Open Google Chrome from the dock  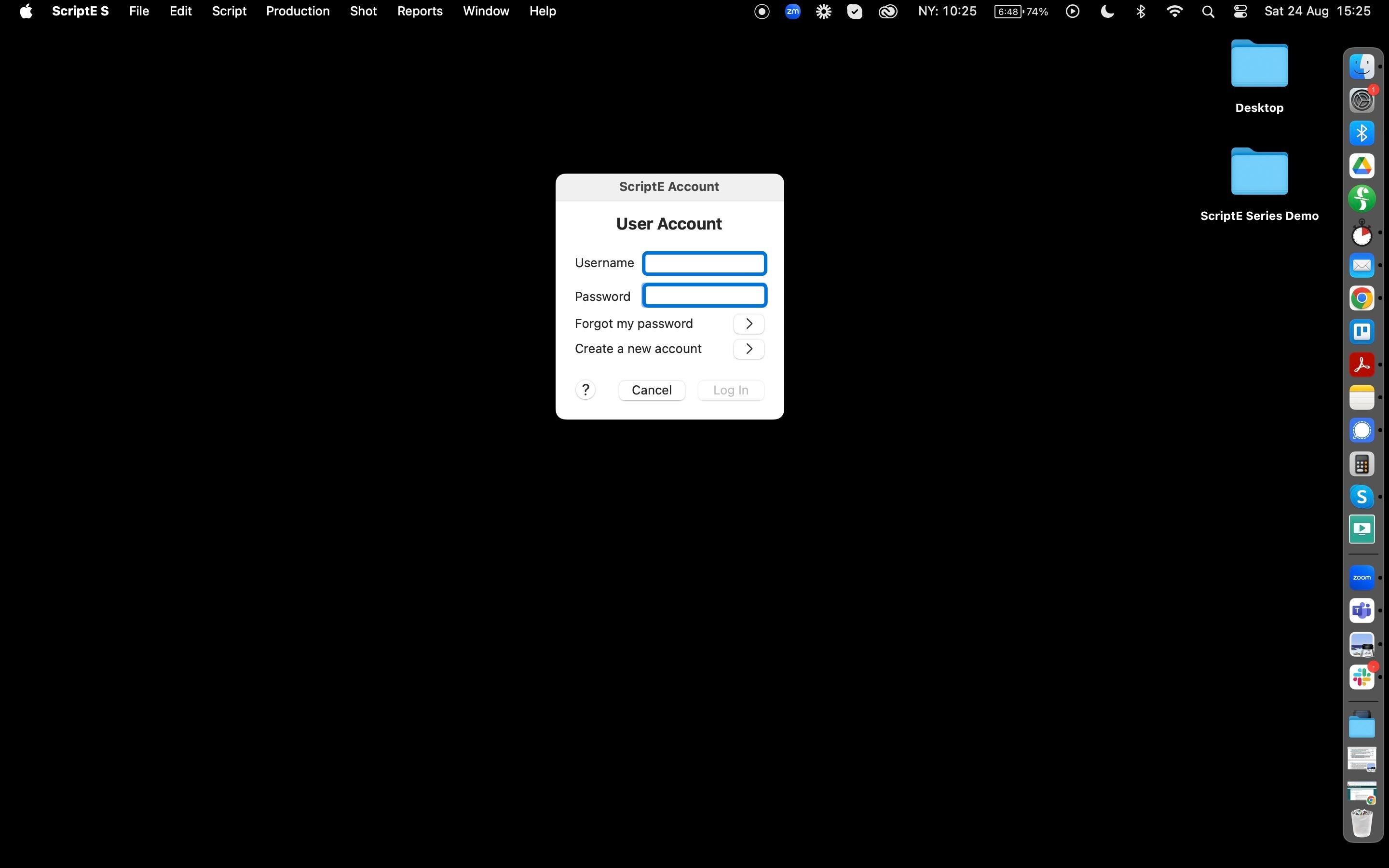(1362, 298)
